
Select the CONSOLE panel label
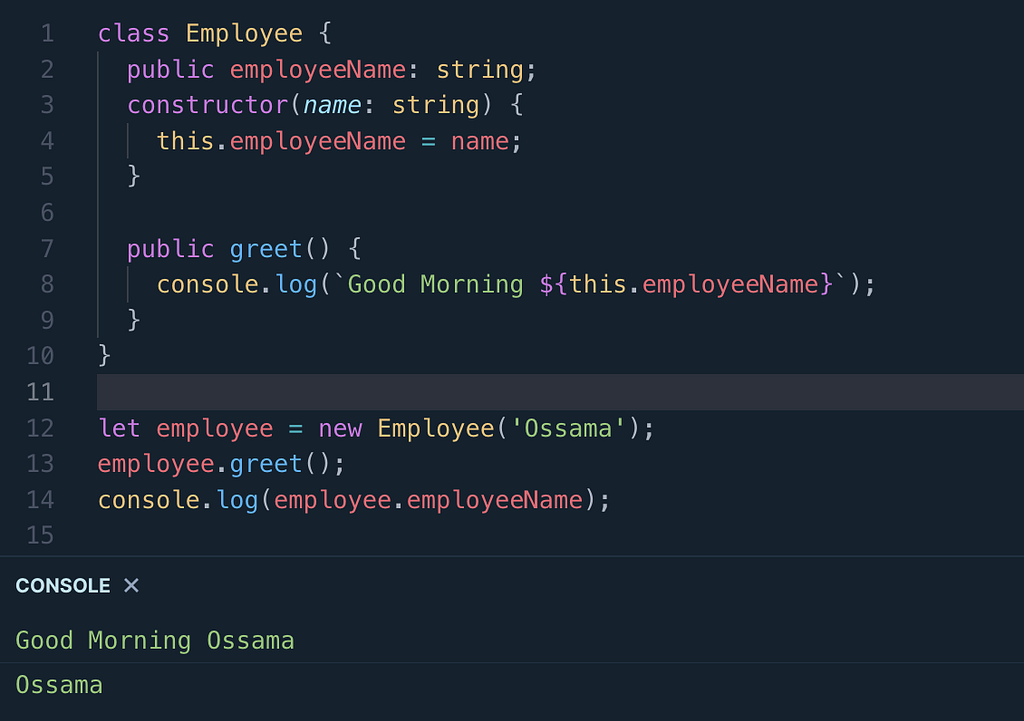click(63, 586)
